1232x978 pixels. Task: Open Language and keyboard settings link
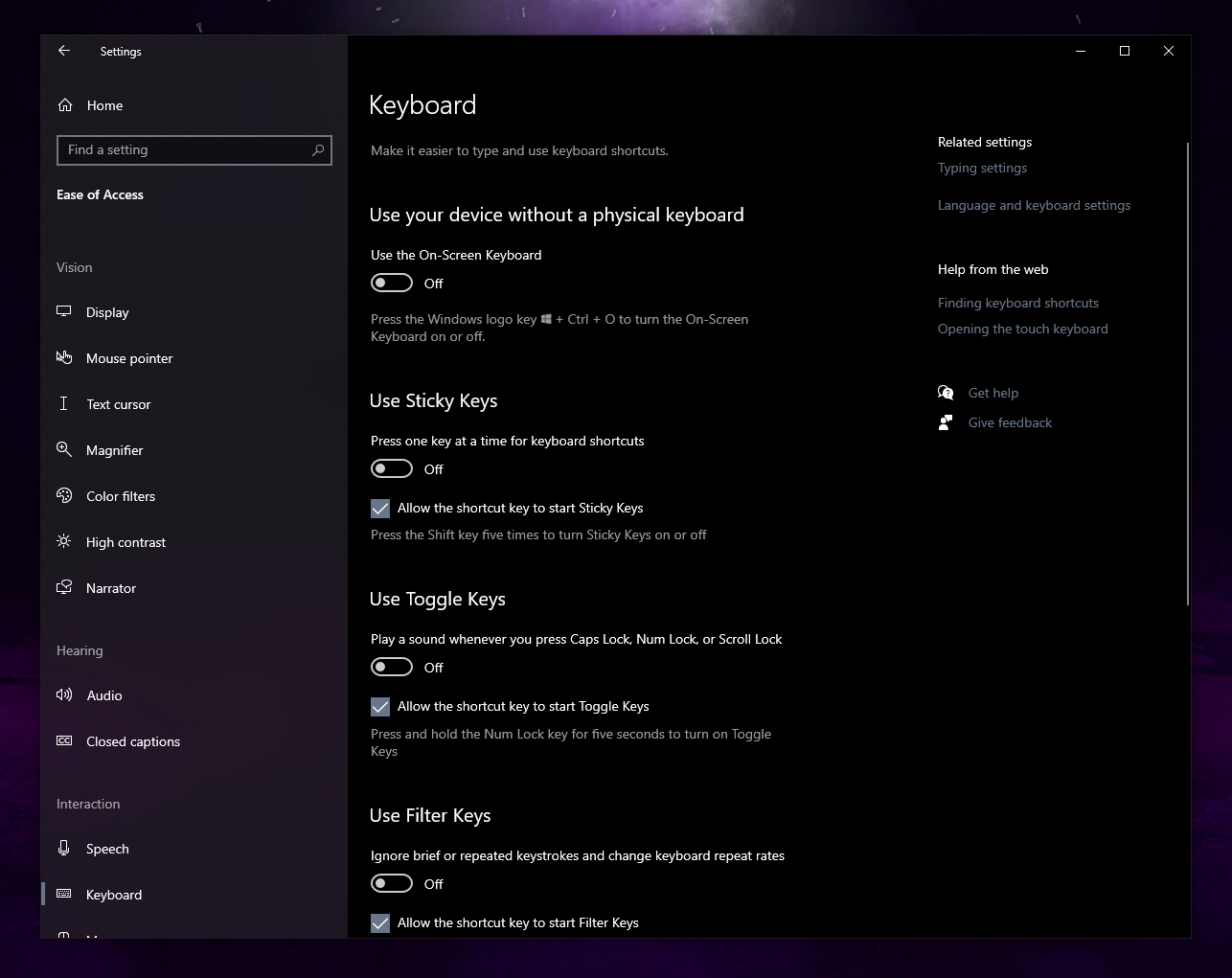tap(1034, 205)
